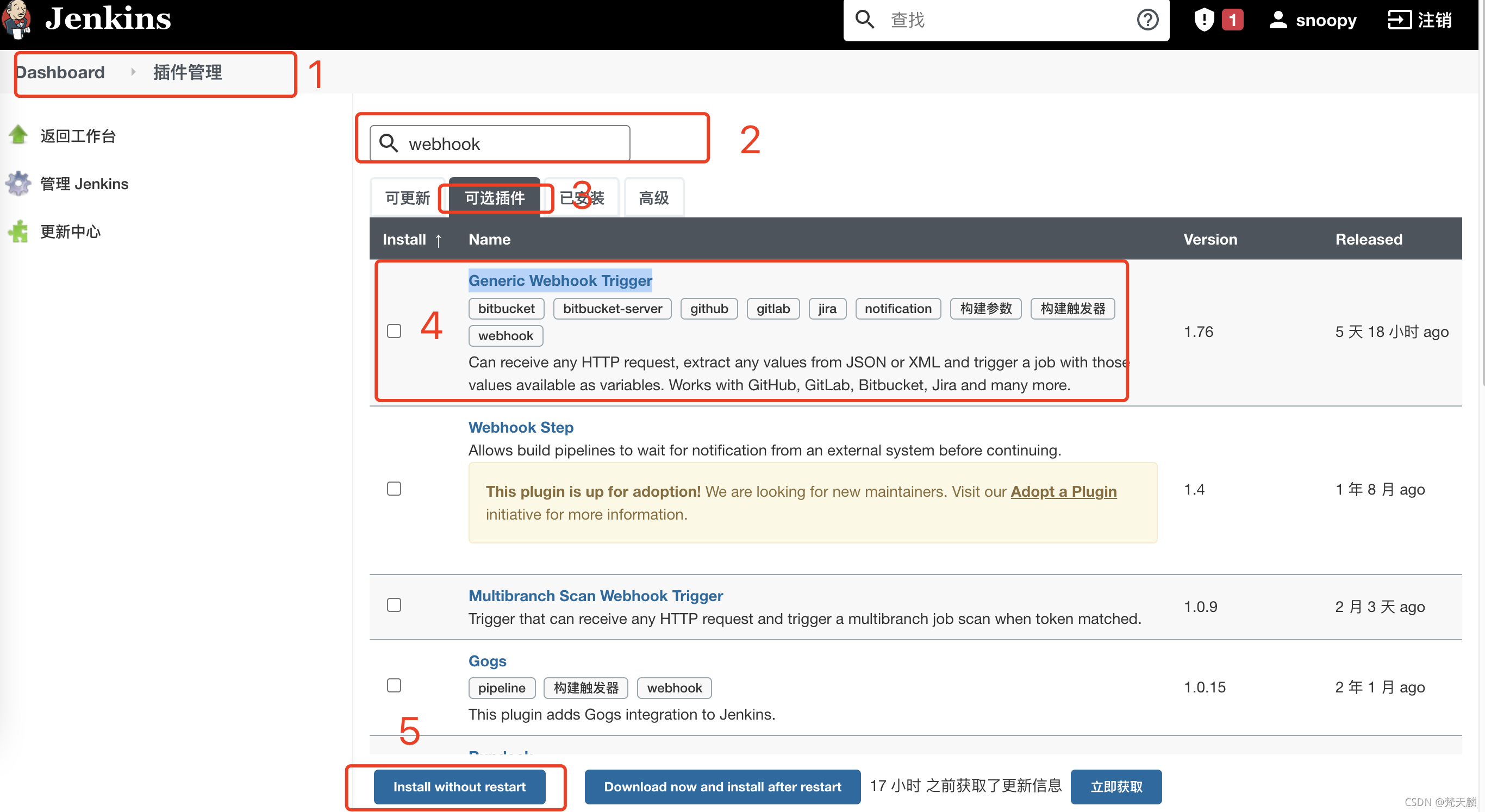The height and width of the screenshot is (812, 1485).
Task: Click the 注销 logout link
Action: 1434,20
